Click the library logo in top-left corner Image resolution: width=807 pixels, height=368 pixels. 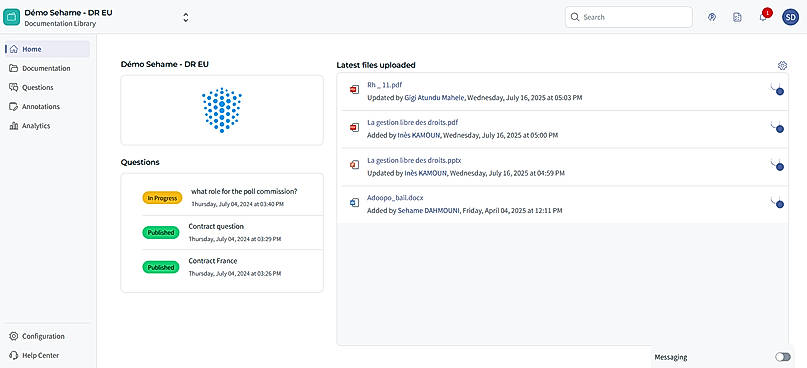pos(11,16)
